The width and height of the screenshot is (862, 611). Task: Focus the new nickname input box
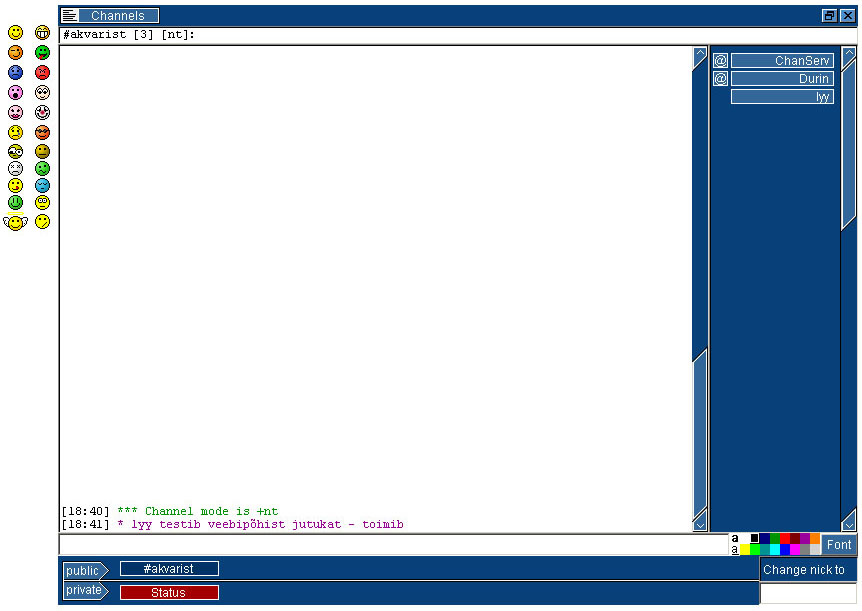coord(808,593)
